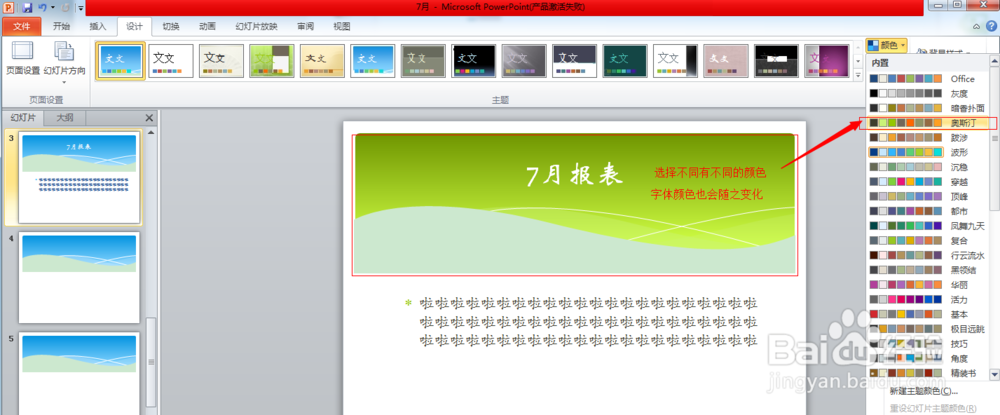
Task: Choose the 精装书 color scheme
Action: click(928, 372)
